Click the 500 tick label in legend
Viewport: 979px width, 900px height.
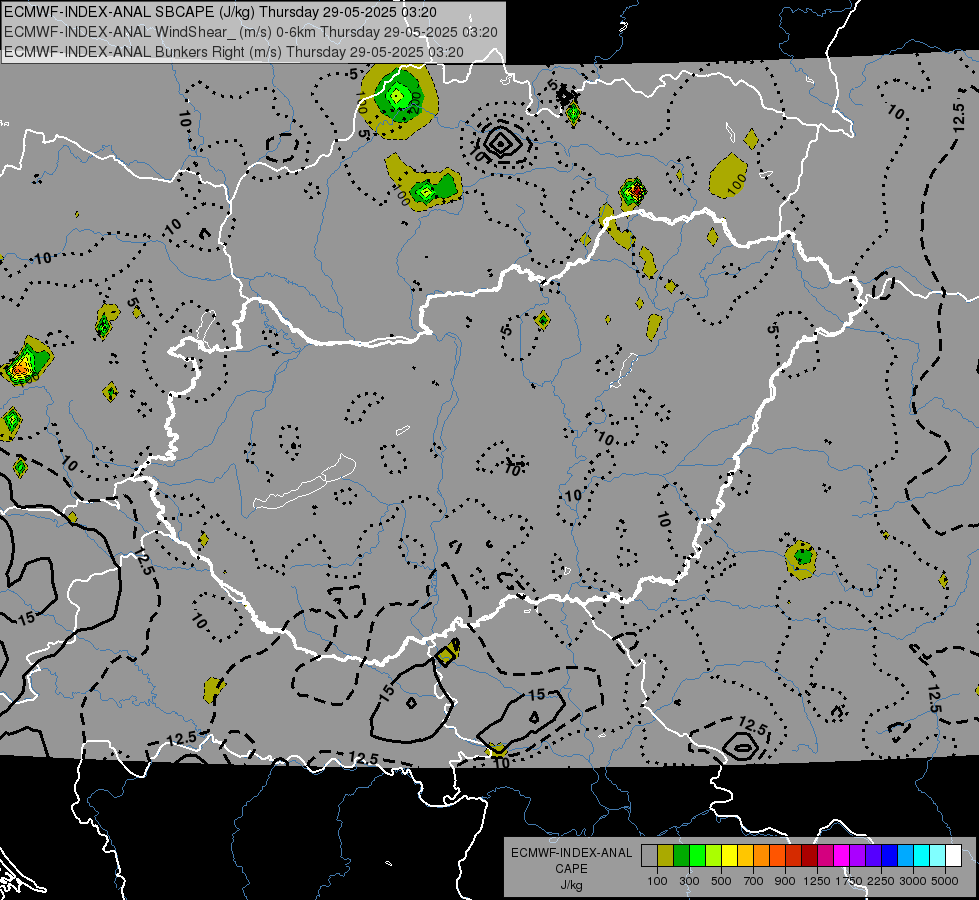(721, 881)
